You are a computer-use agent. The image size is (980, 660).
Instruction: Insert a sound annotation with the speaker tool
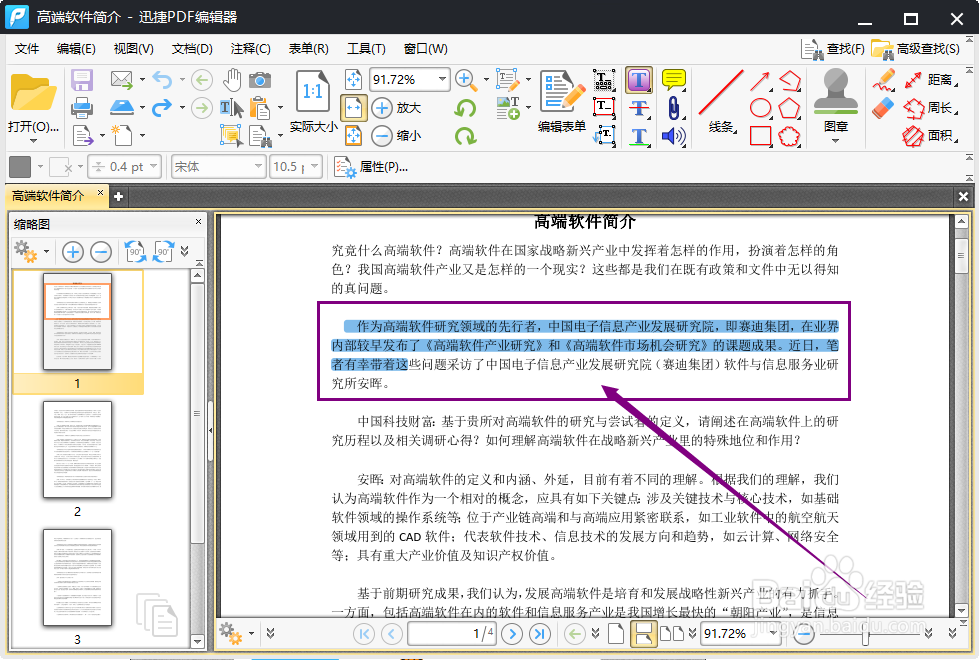pos(674,136)
